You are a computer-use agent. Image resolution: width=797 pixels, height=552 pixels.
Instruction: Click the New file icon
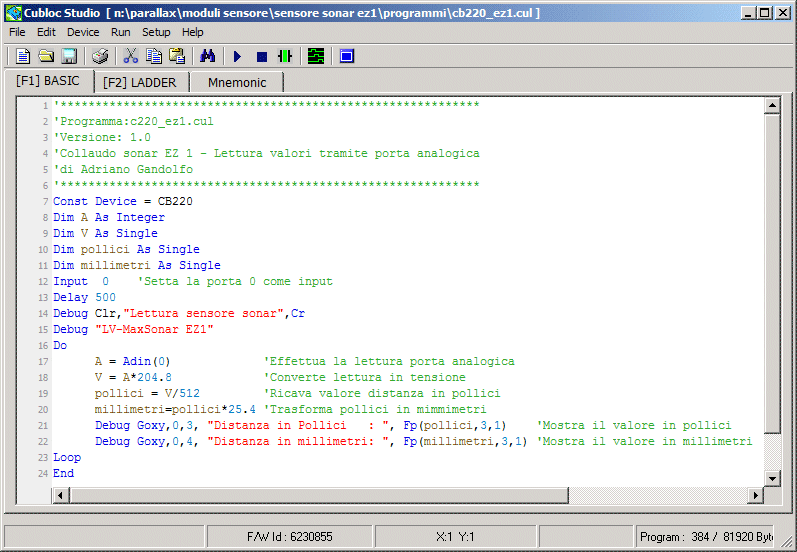click(x=22, y=56)
